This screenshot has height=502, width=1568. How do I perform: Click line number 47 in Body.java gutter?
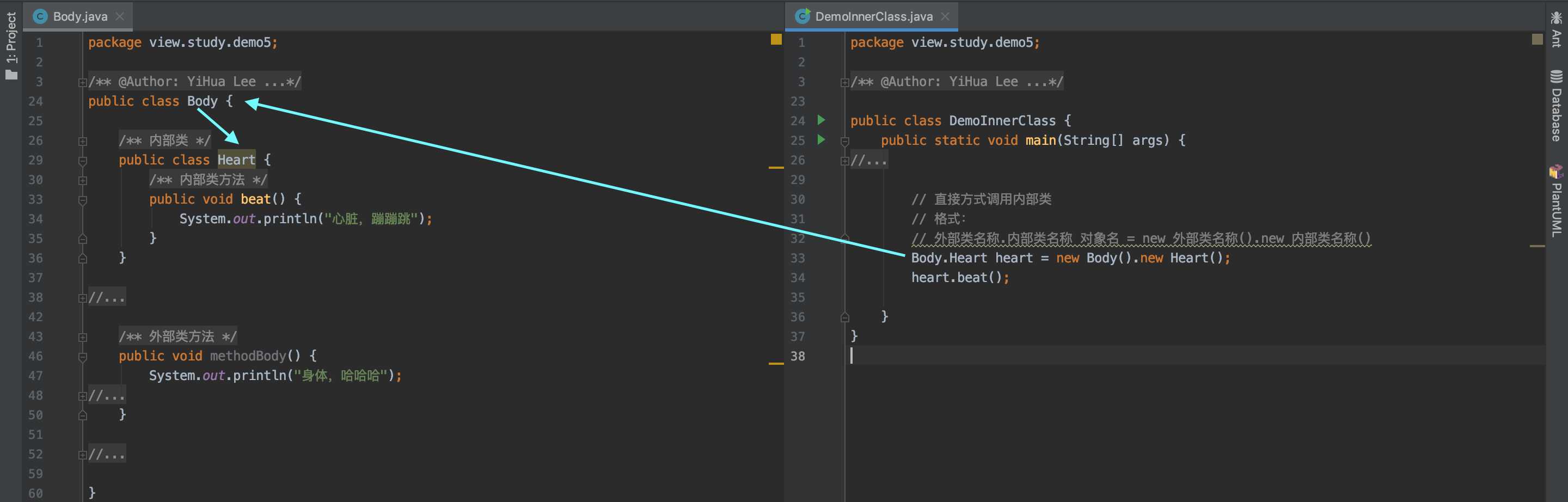tap(35, 376)
